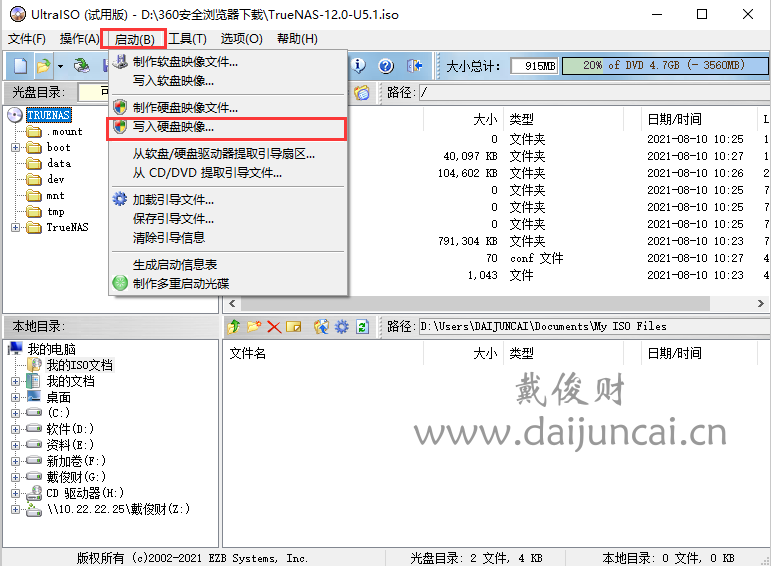This screenshot has height=566, width=771.
Task: Select the tmp folder in disc tree
Action: [56, 211]
